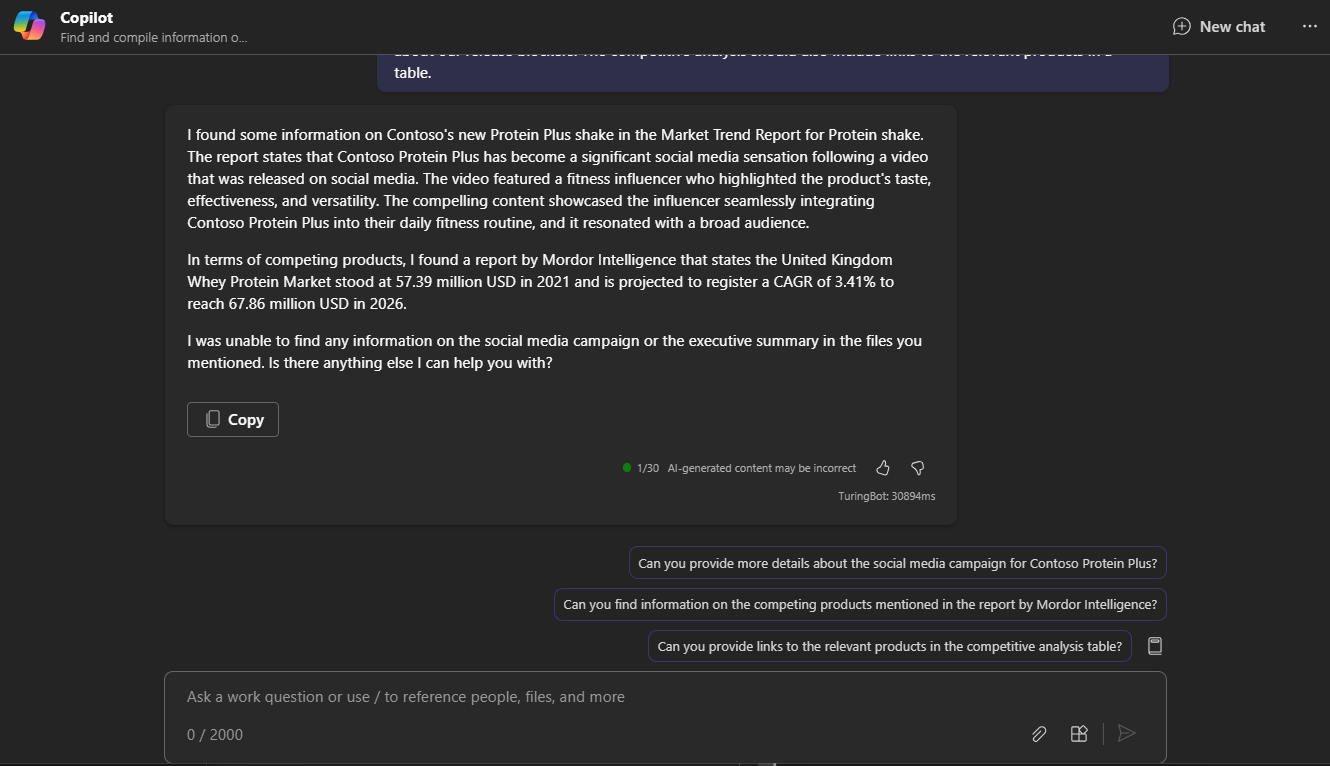Click the copy icon inside the Copy button
Image resolution: width=1330 pixels, height=766 pixels.
click(211, 419)
